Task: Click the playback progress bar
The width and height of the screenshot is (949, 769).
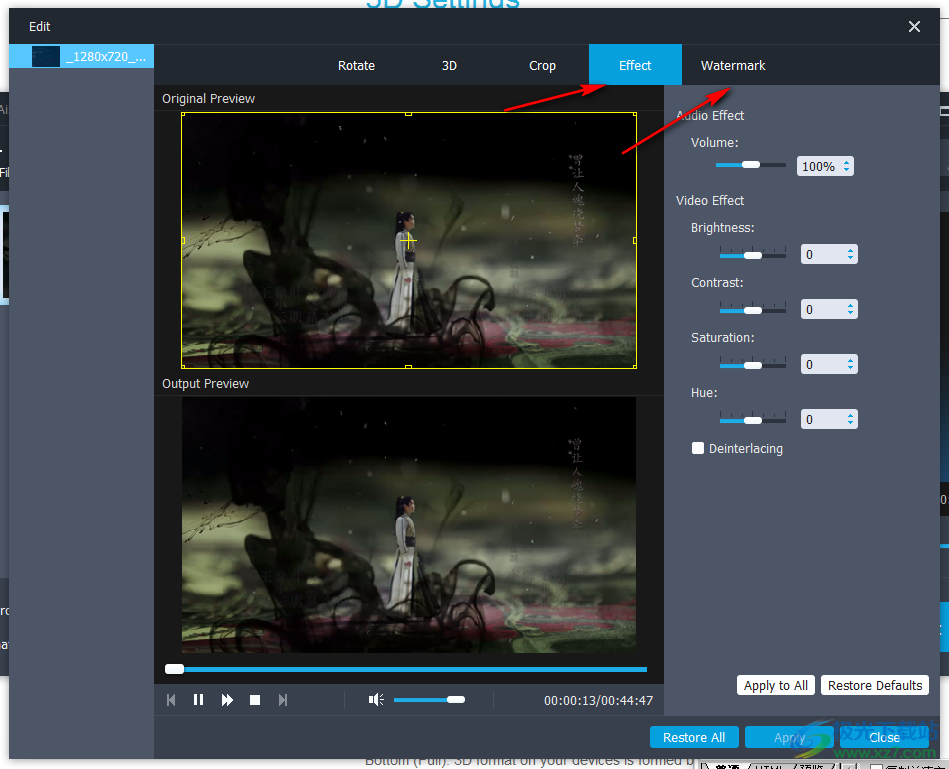Action: (405, 668)
